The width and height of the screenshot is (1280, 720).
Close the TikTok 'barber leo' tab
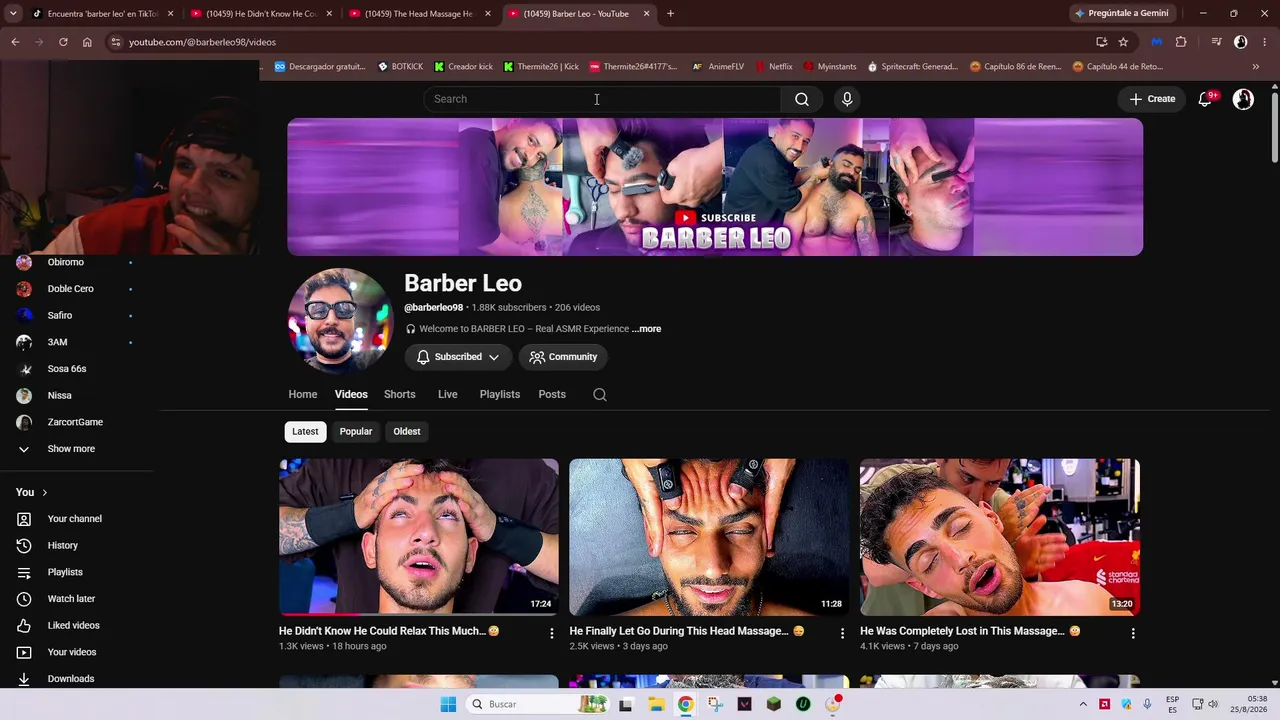click(x=171, y=14)
